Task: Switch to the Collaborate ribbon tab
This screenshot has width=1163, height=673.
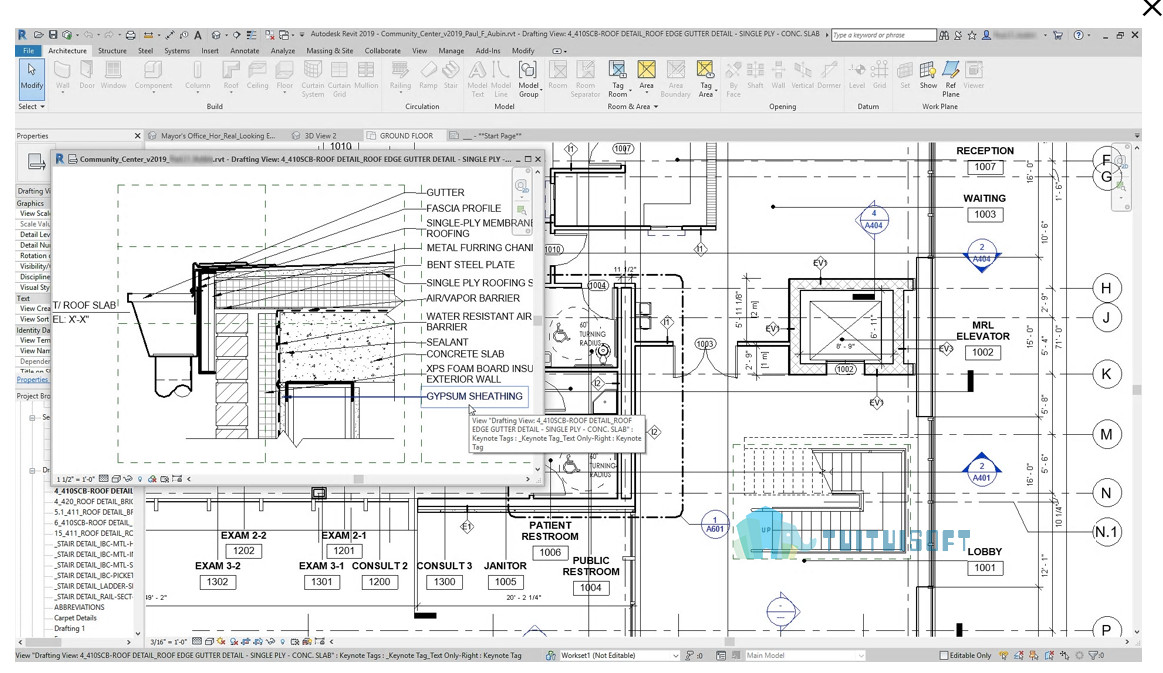Action: coord(383,50)
